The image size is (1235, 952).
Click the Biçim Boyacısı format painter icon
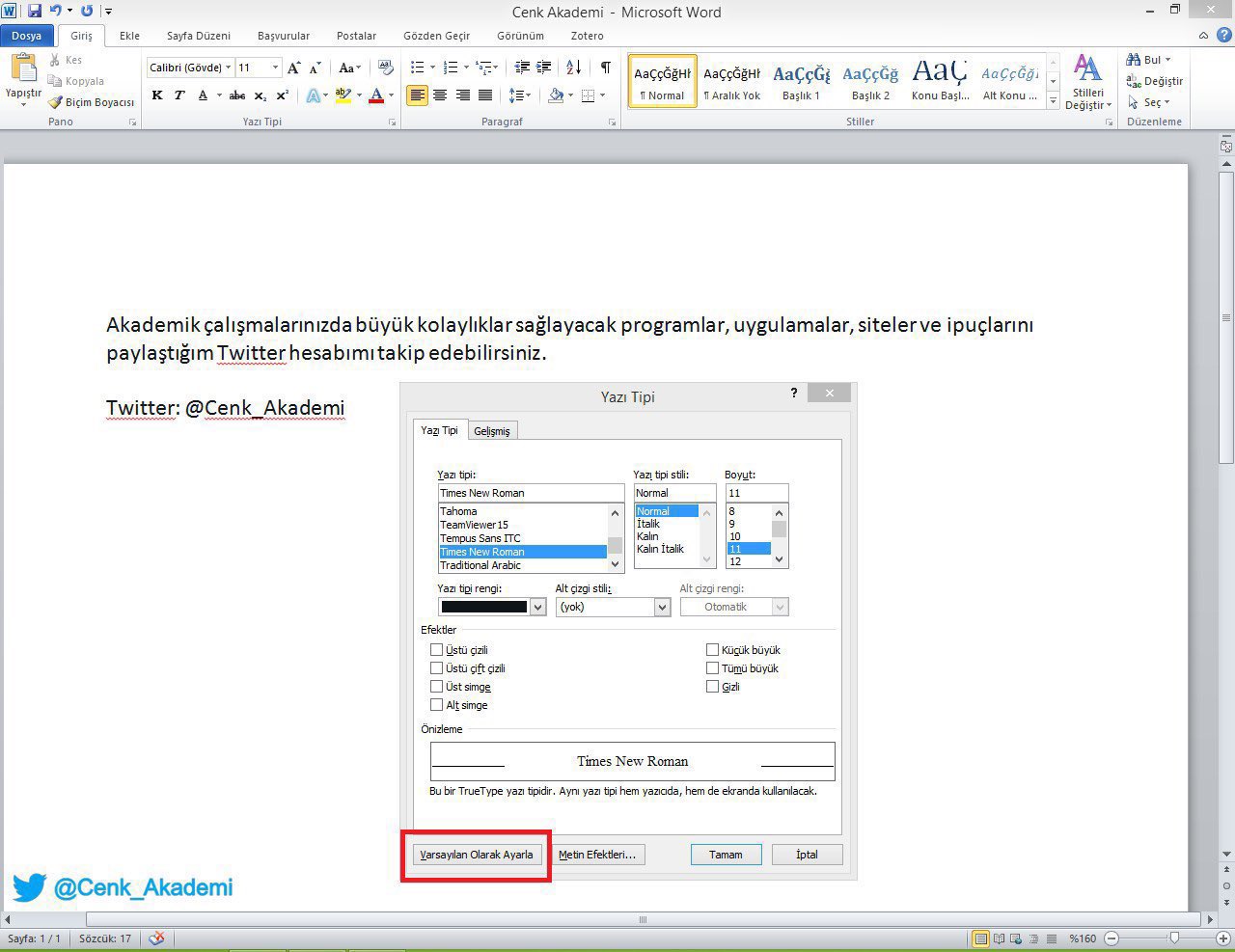(56, 102)
